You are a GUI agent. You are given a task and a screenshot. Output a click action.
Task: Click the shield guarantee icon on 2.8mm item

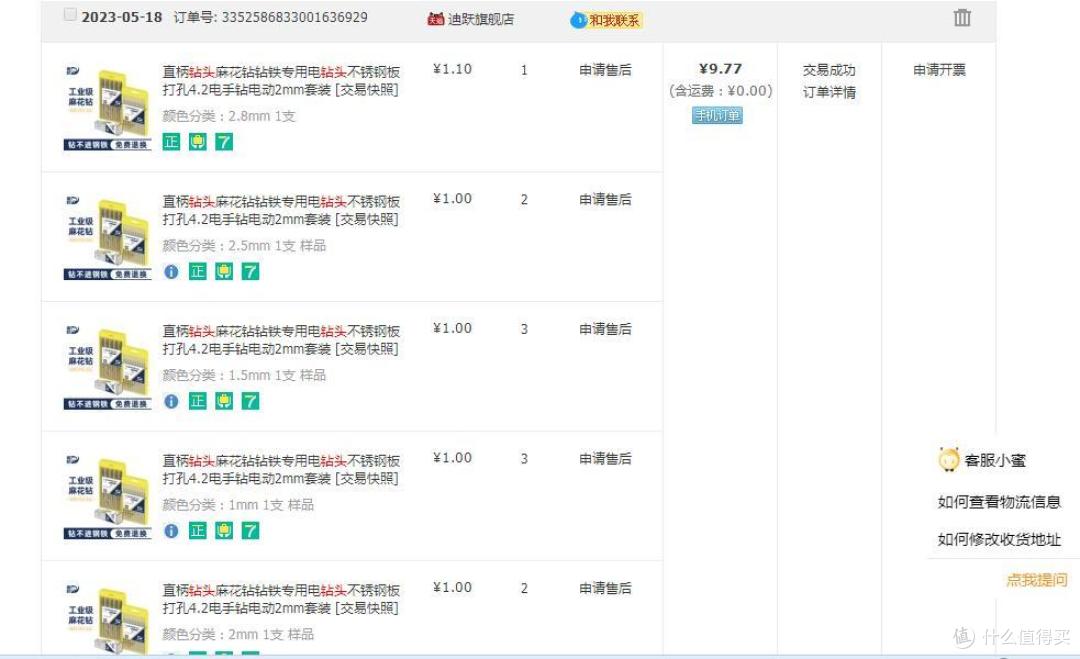coord(198,142)
